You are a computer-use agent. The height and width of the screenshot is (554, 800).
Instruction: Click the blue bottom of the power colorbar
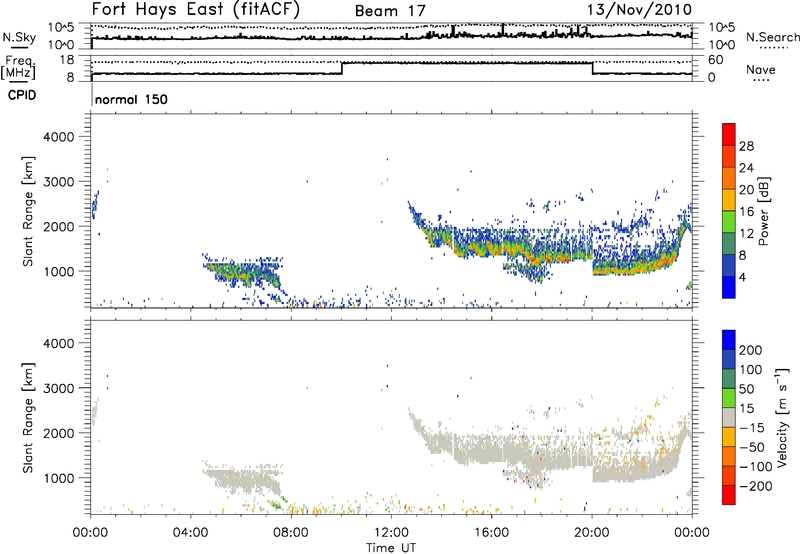[x=729, y=287]
